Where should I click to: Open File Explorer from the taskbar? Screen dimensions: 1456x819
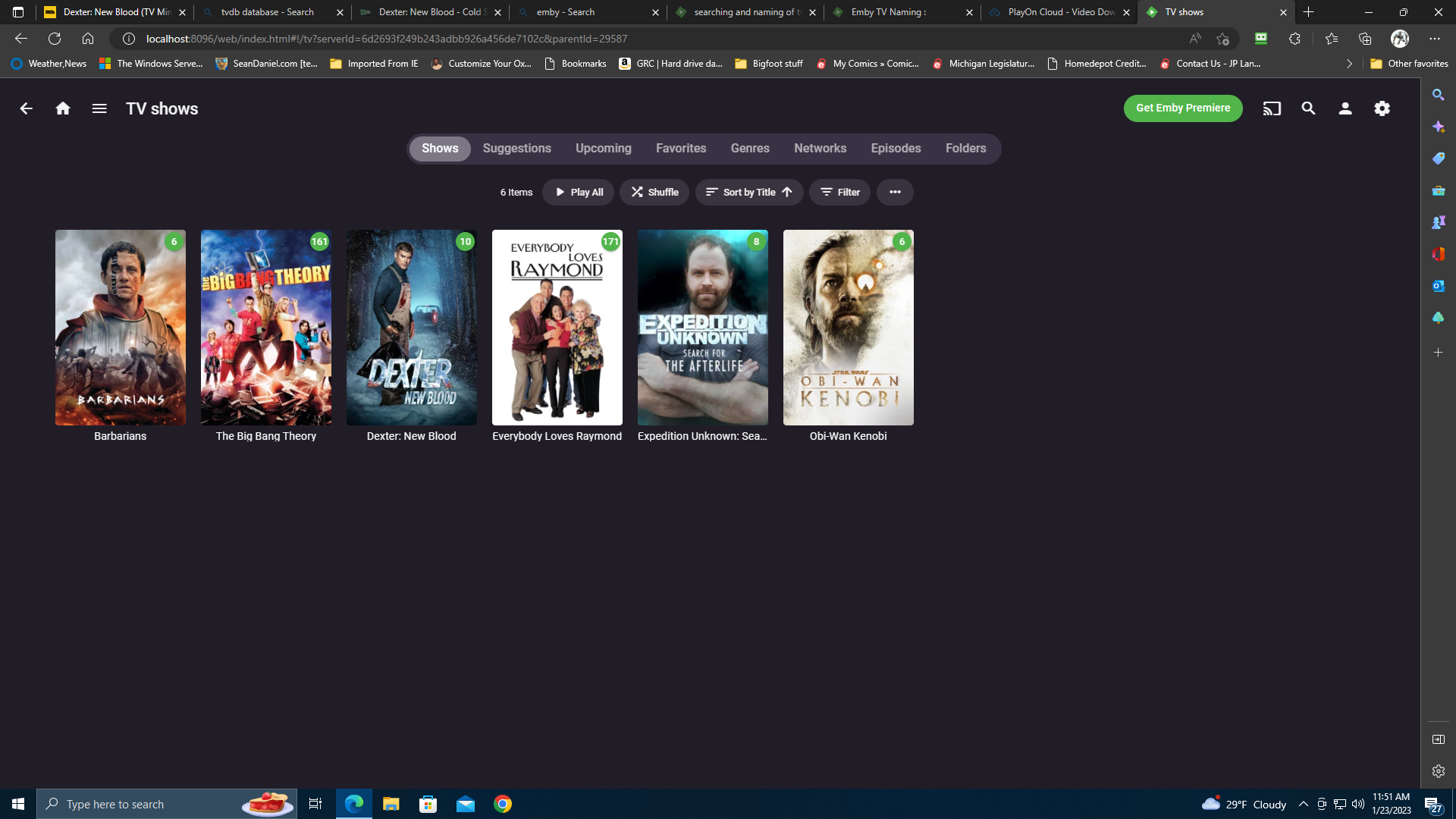391,804
